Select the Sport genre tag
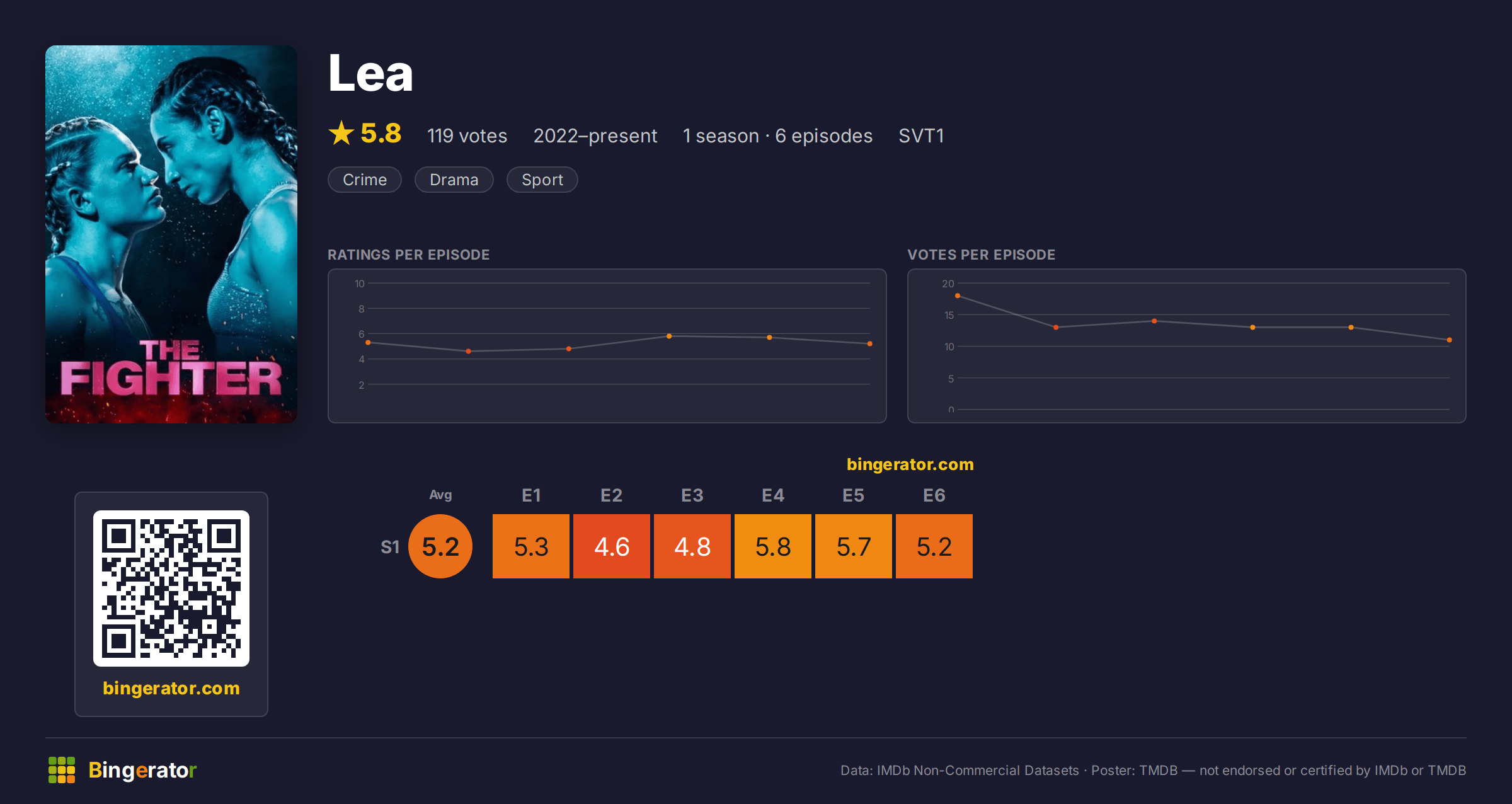1512x804 pixels. 542,180
